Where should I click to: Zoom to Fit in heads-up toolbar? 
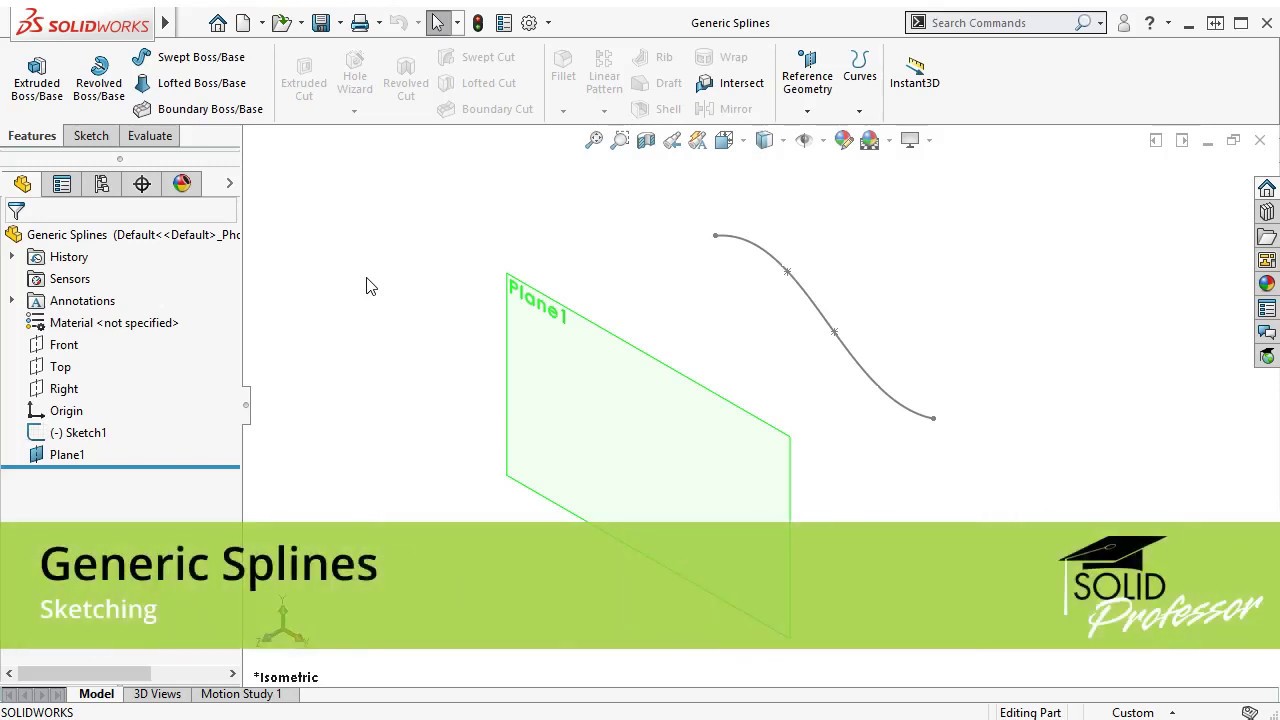pyautogui.click(x=594, y=140)
